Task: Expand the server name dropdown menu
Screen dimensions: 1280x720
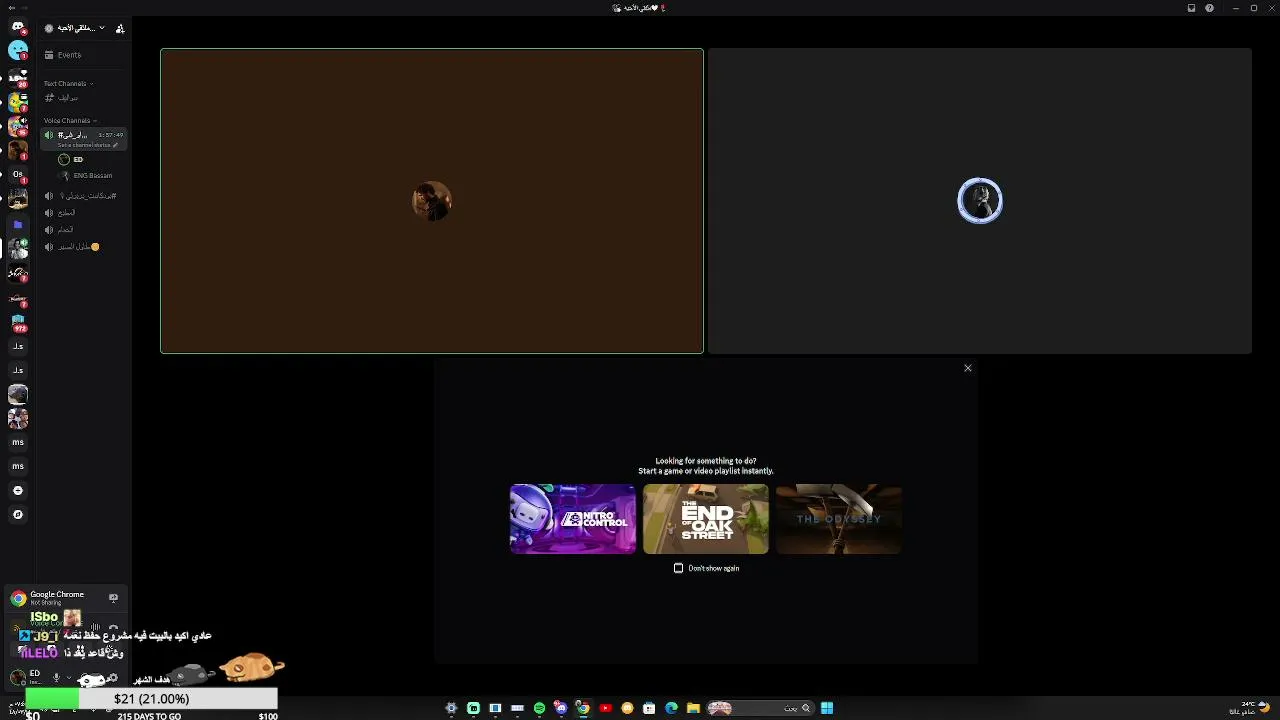Action: click(x=101, y=28)
